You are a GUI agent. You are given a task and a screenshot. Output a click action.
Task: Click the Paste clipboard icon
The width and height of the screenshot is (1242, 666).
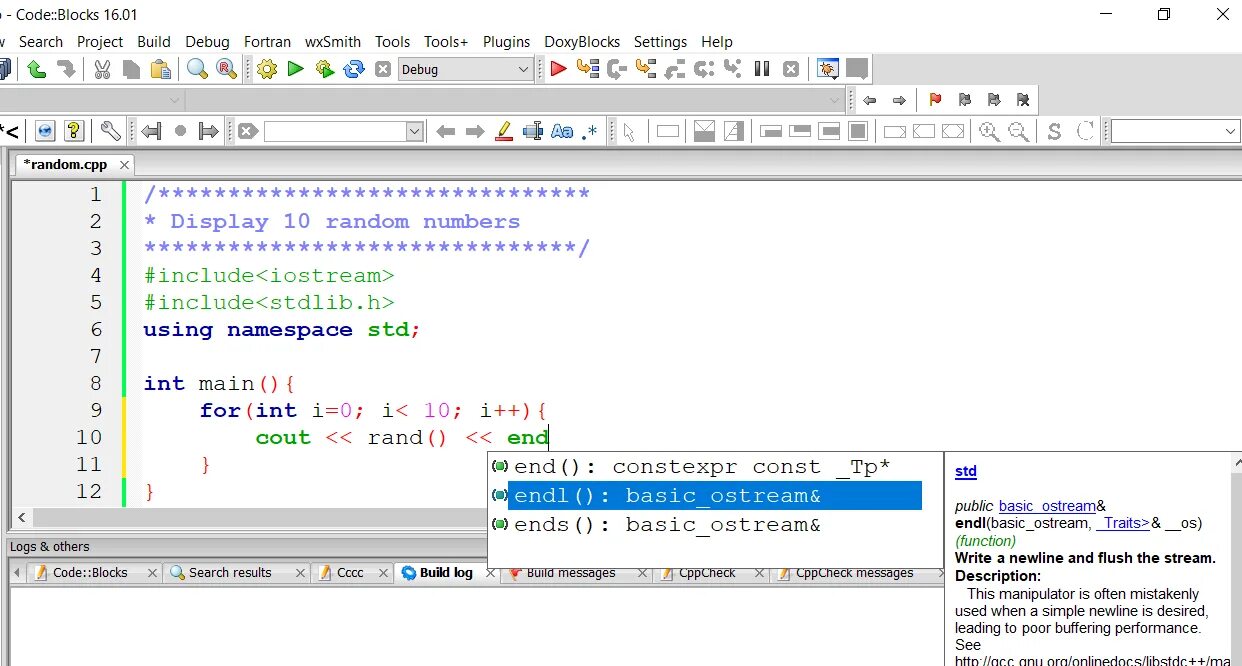160,69
